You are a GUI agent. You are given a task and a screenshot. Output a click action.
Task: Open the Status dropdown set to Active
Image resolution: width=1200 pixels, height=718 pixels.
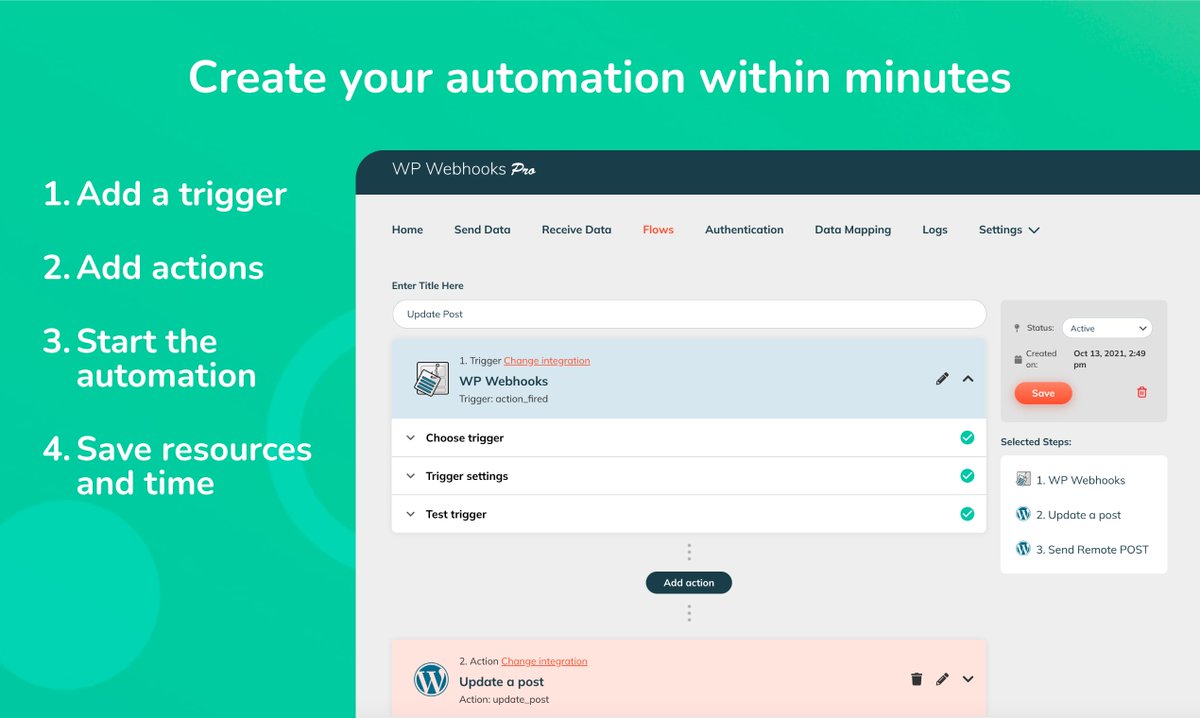(x=1107, y=328)
